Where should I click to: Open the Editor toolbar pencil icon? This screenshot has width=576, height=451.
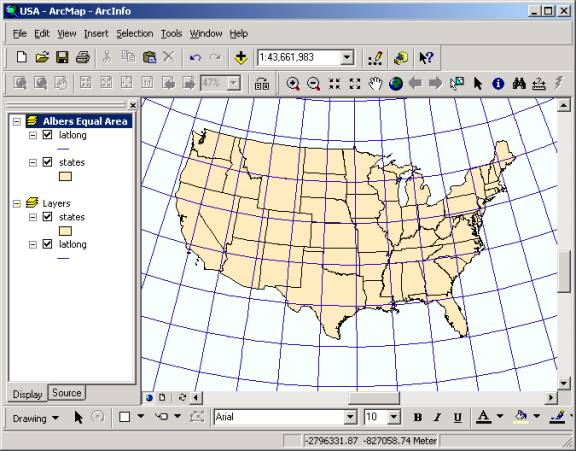click(375, 58)
